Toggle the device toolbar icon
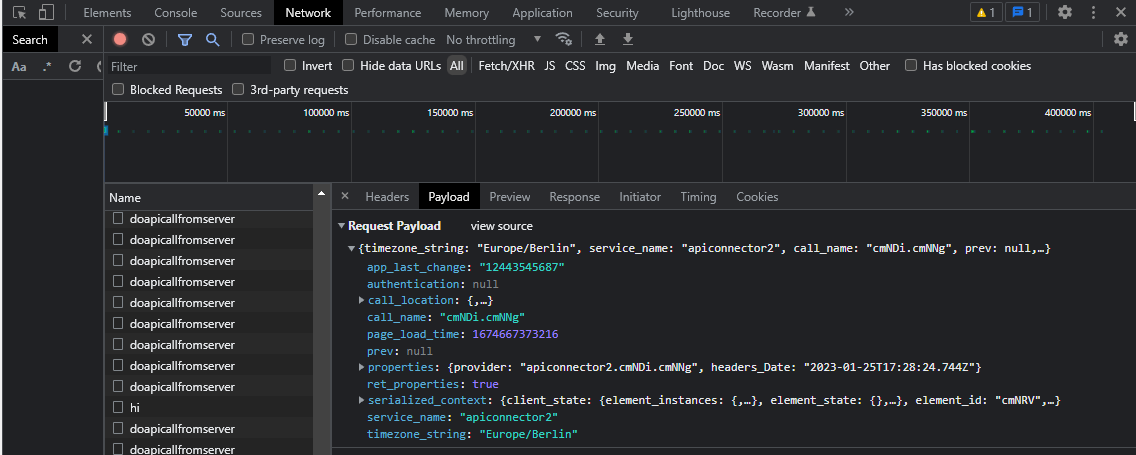 46,12
